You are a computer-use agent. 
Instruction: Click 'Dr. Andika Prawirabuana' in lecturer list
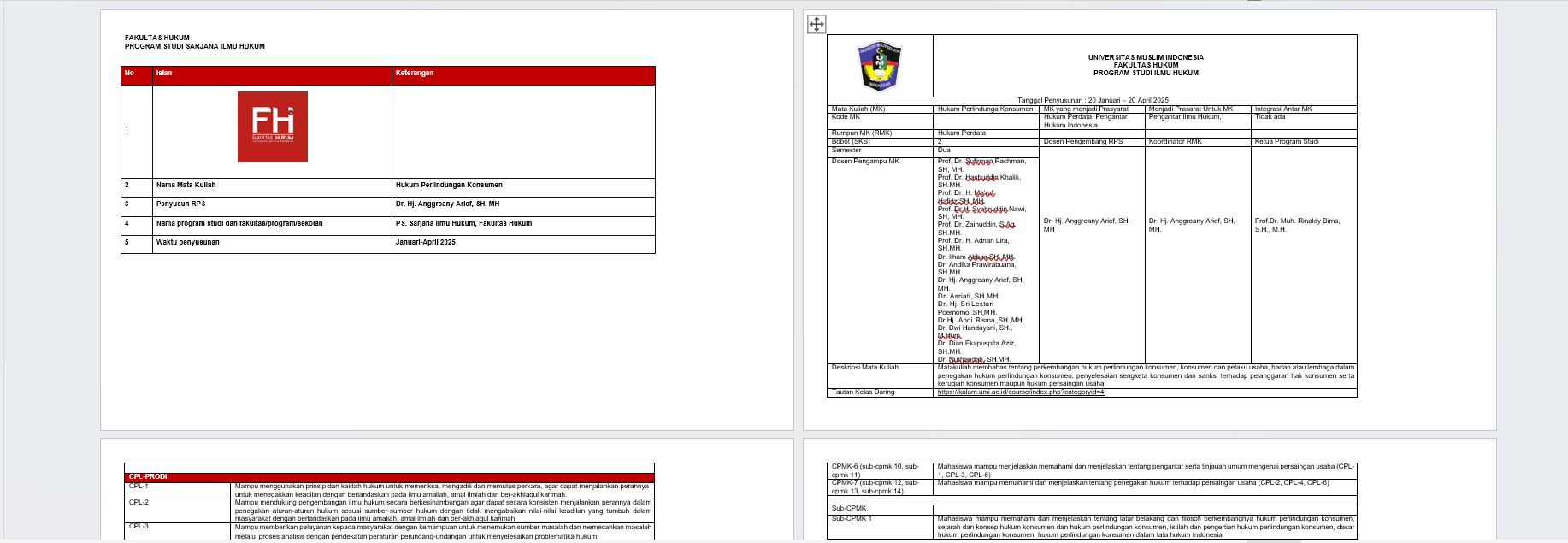976,265
